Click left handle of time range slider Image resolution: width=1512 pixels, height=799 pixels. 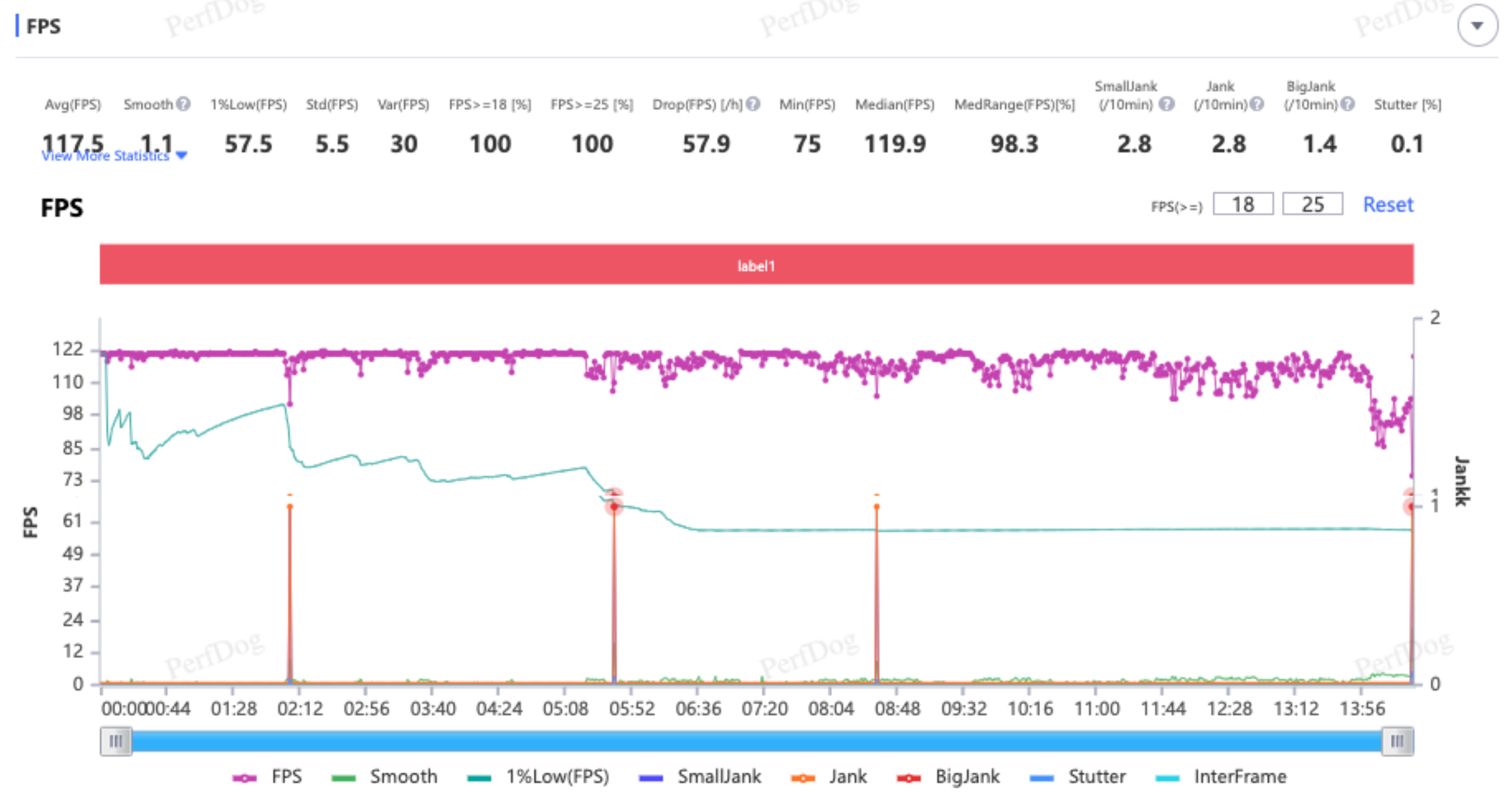pyautogui.click(x=115, y=741)
